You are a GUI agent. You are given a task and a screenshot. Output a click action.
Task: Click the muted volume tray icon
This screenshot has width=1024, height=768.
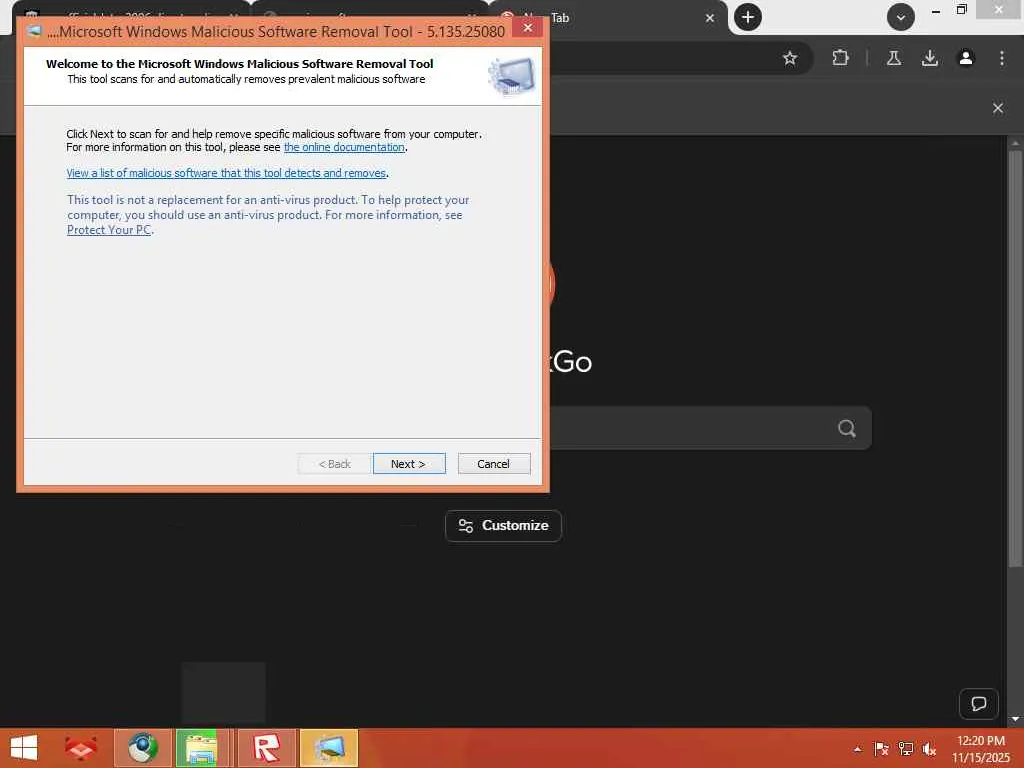929,749
